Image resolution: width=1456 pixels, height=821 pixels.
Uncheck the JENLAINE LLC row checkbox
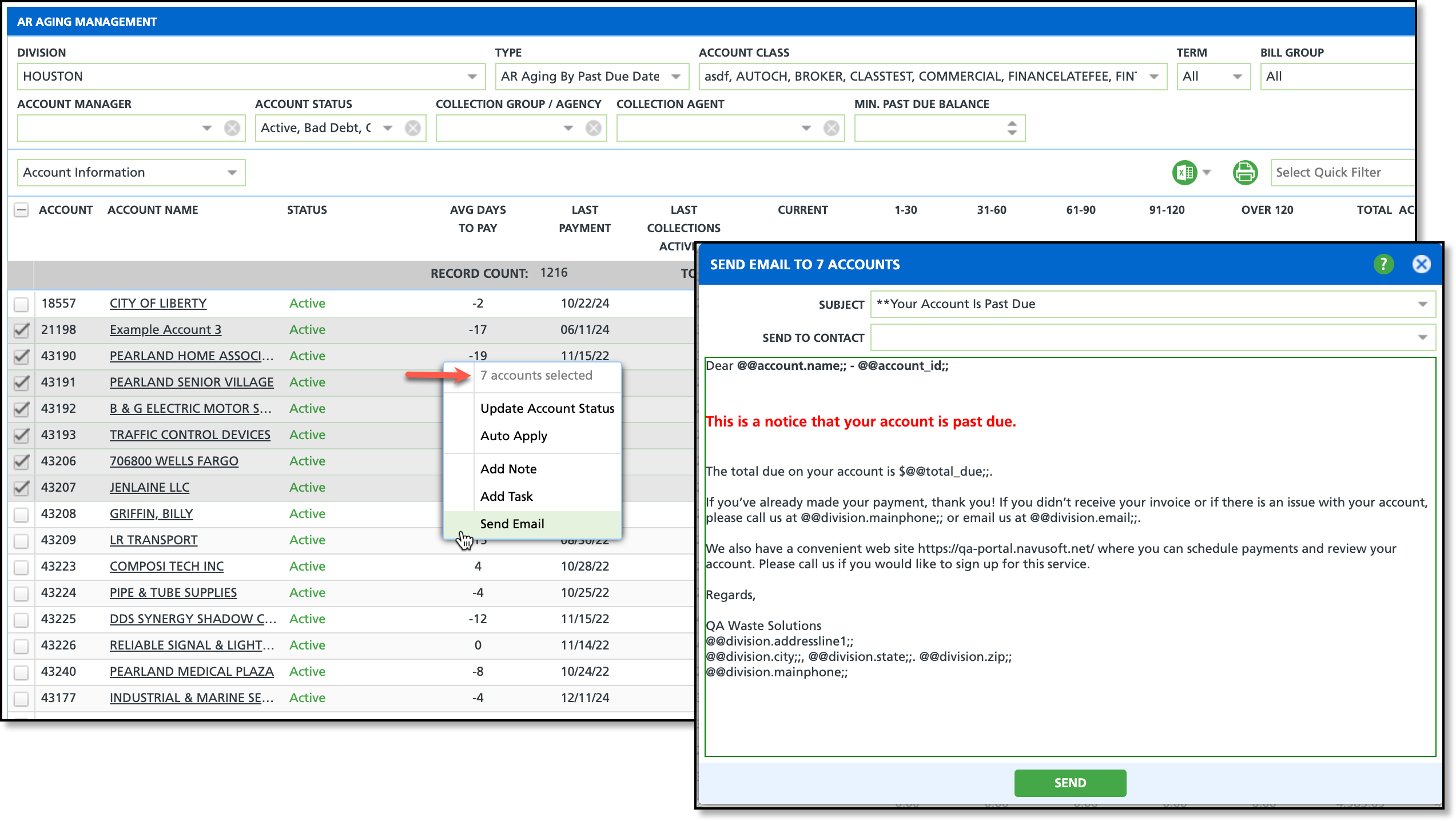click(x=21, y=488)
